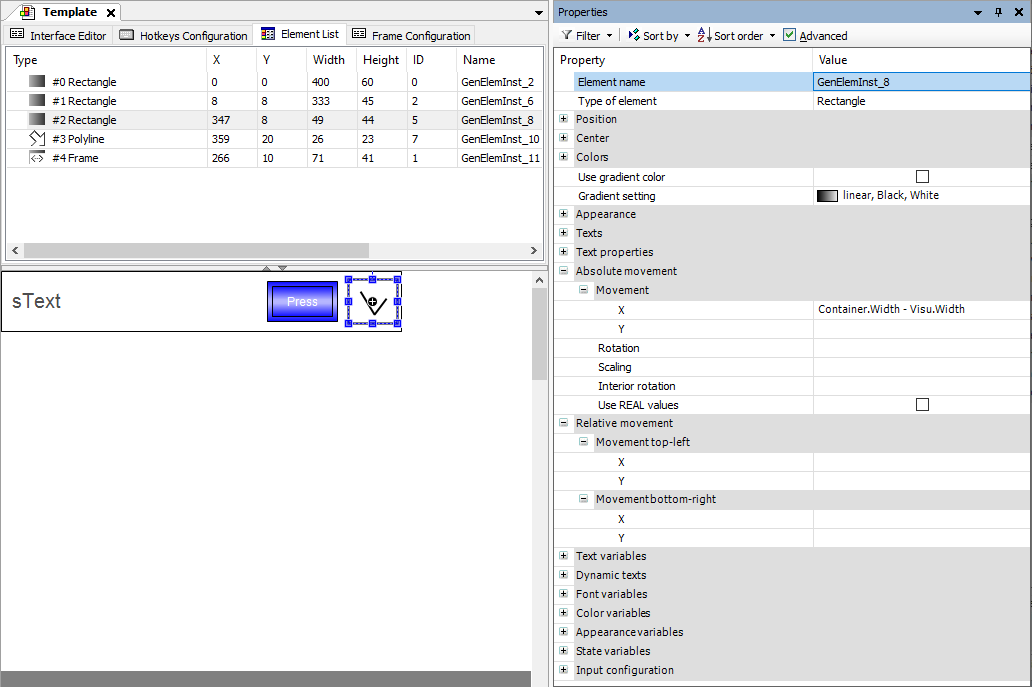Expand the Input configuration group
This screenshot has width=1032, height=687.
point(565,670)
